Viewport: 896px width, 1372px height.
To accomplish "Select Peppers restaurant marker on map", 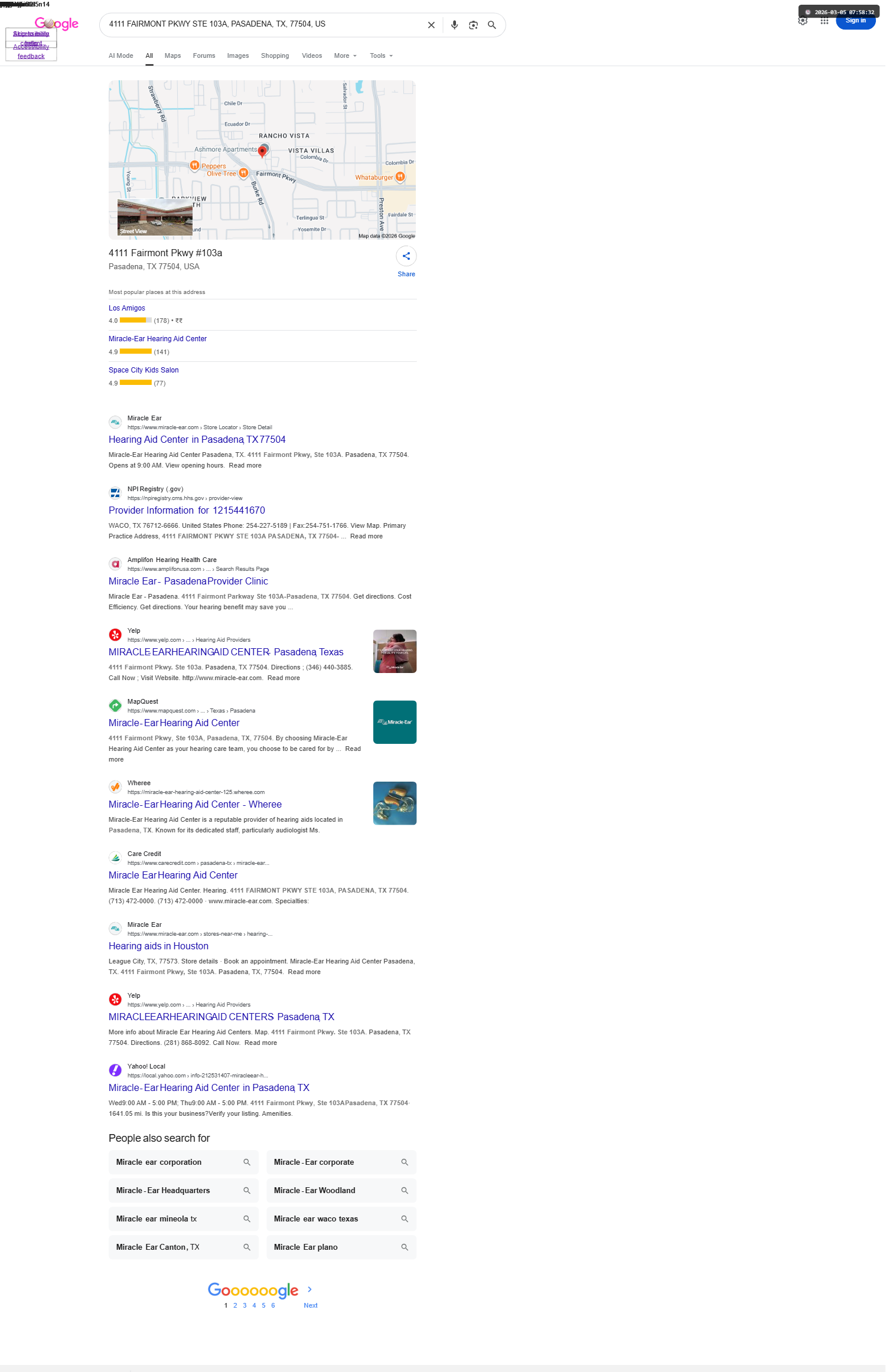I will coord(194,165).
